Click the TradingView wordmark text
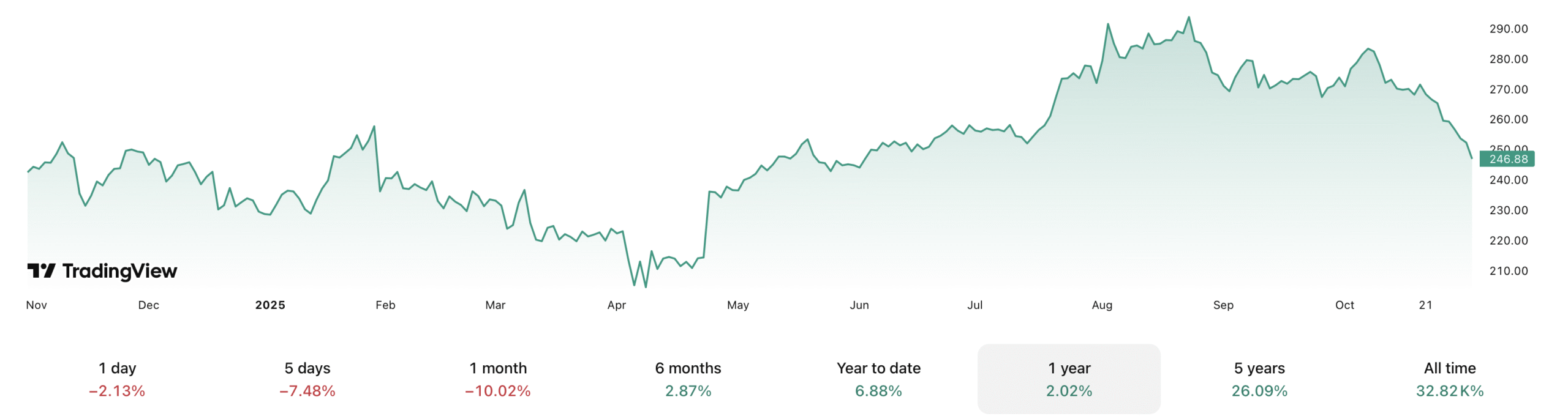This screenshot has height=416, width=1568. (120, 270)
